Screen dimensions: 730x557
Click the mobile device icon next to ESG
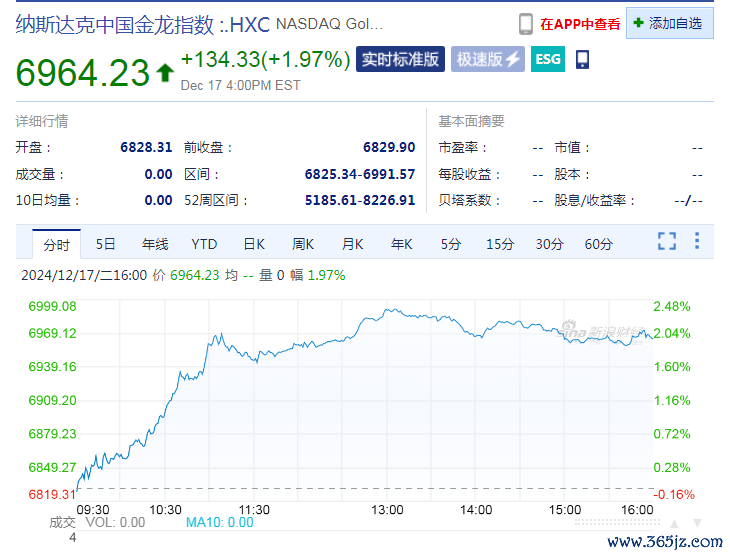click(582, 60)
